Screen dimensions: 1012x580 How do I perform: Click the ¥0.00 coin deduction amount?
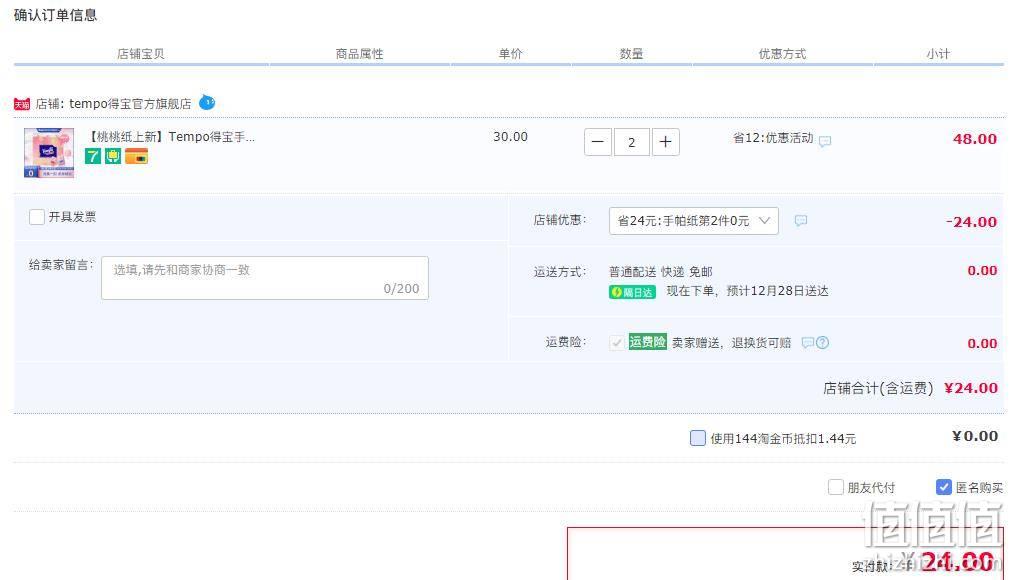pos(975,436)
